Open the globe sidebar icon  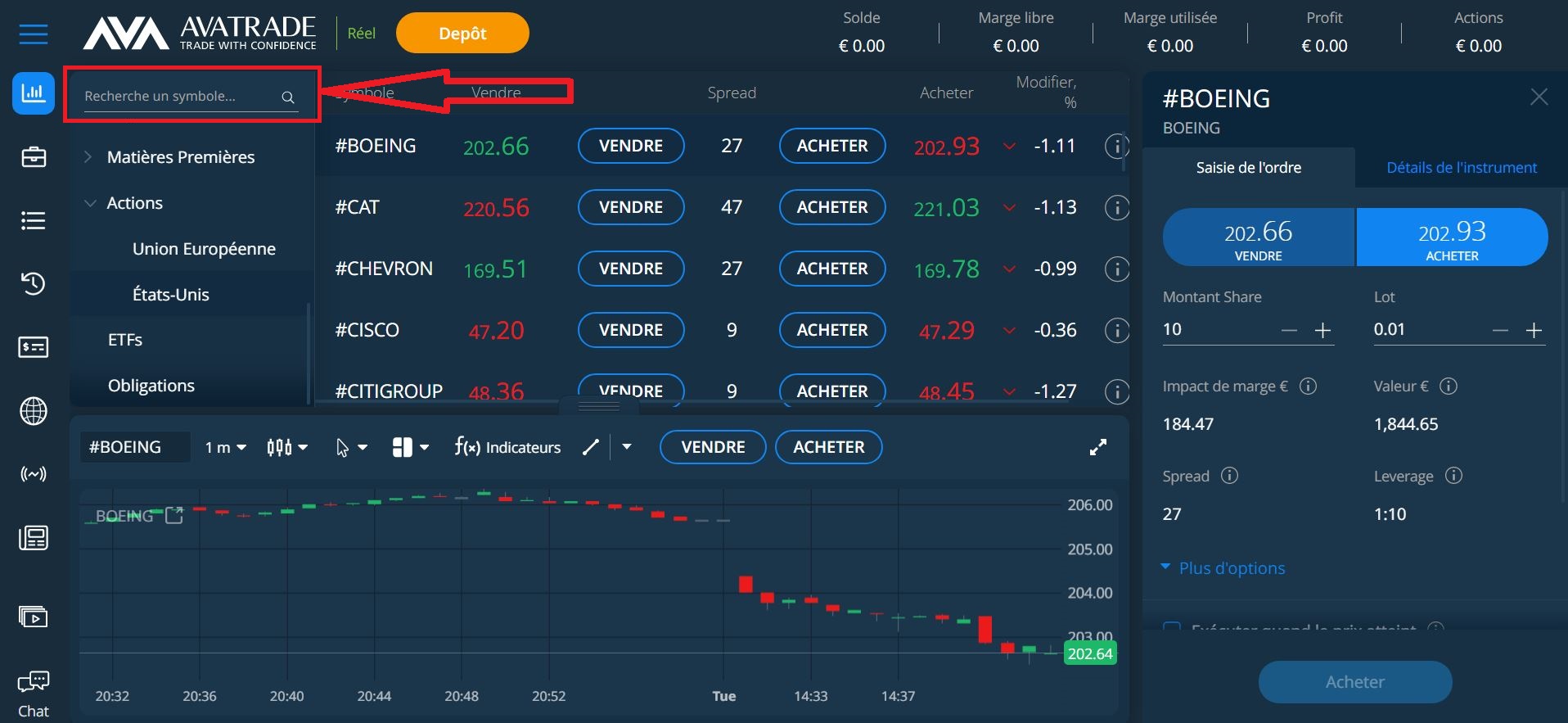click(34, 411)
